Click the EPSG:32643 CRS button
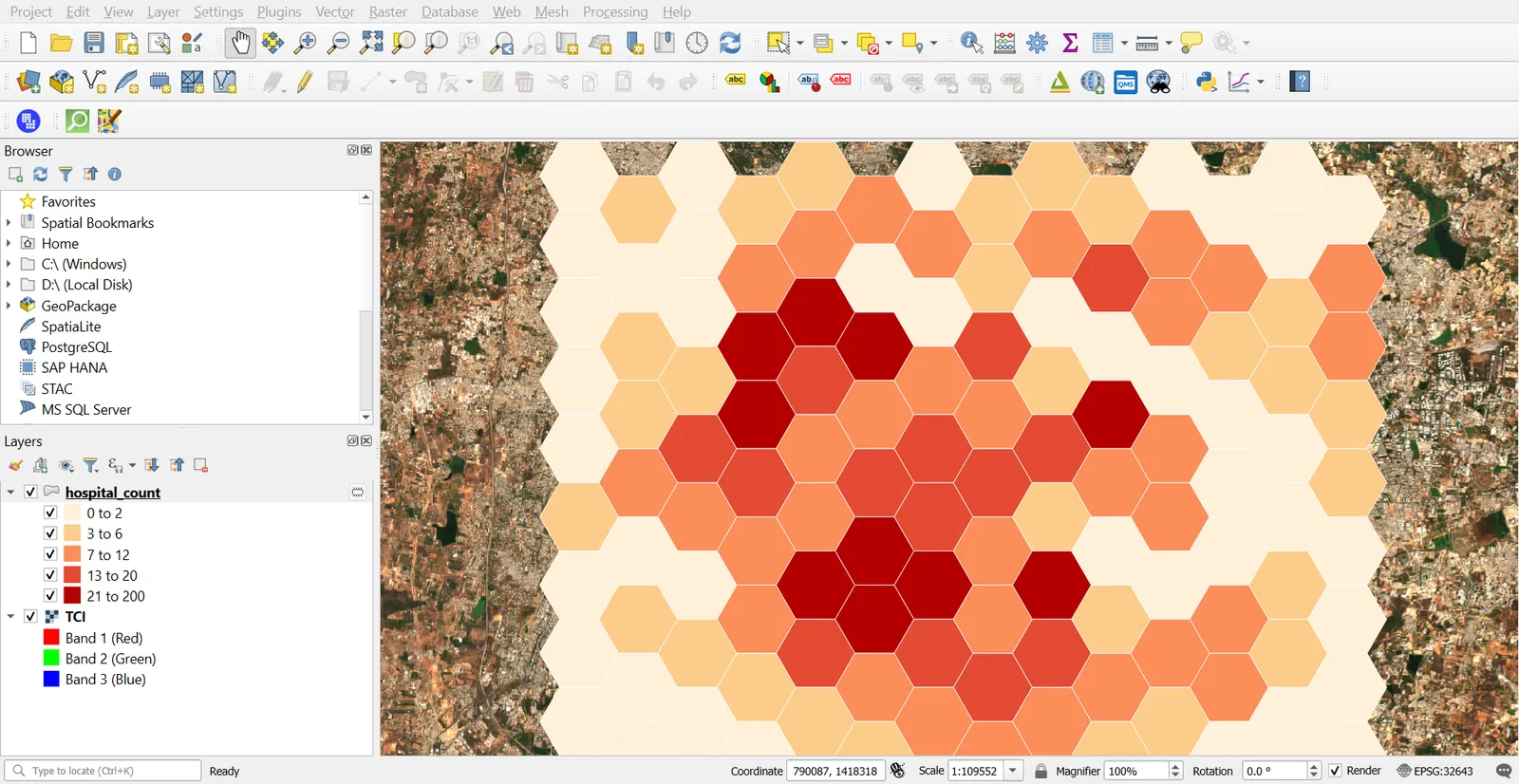 pyautogui.click(x=1435, y=771)
